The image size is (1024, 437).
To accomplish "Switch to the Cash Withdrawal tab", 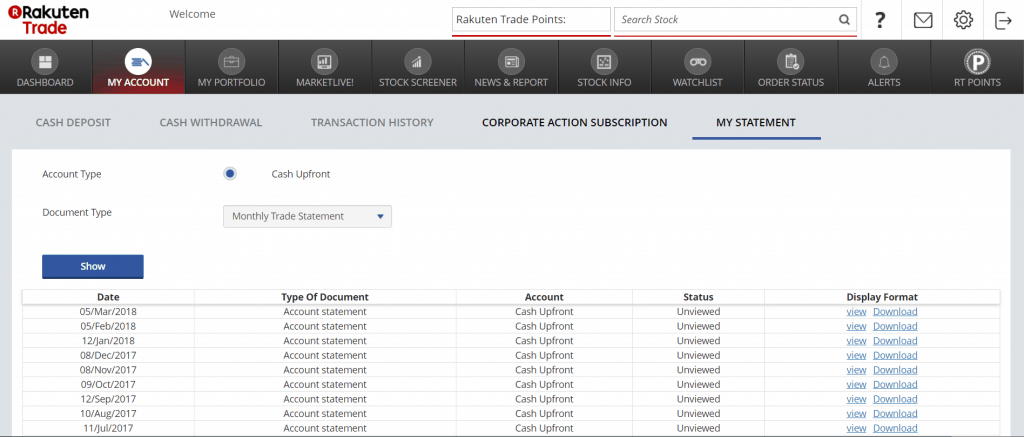I will pyautogui.click(x=211, y=122).
